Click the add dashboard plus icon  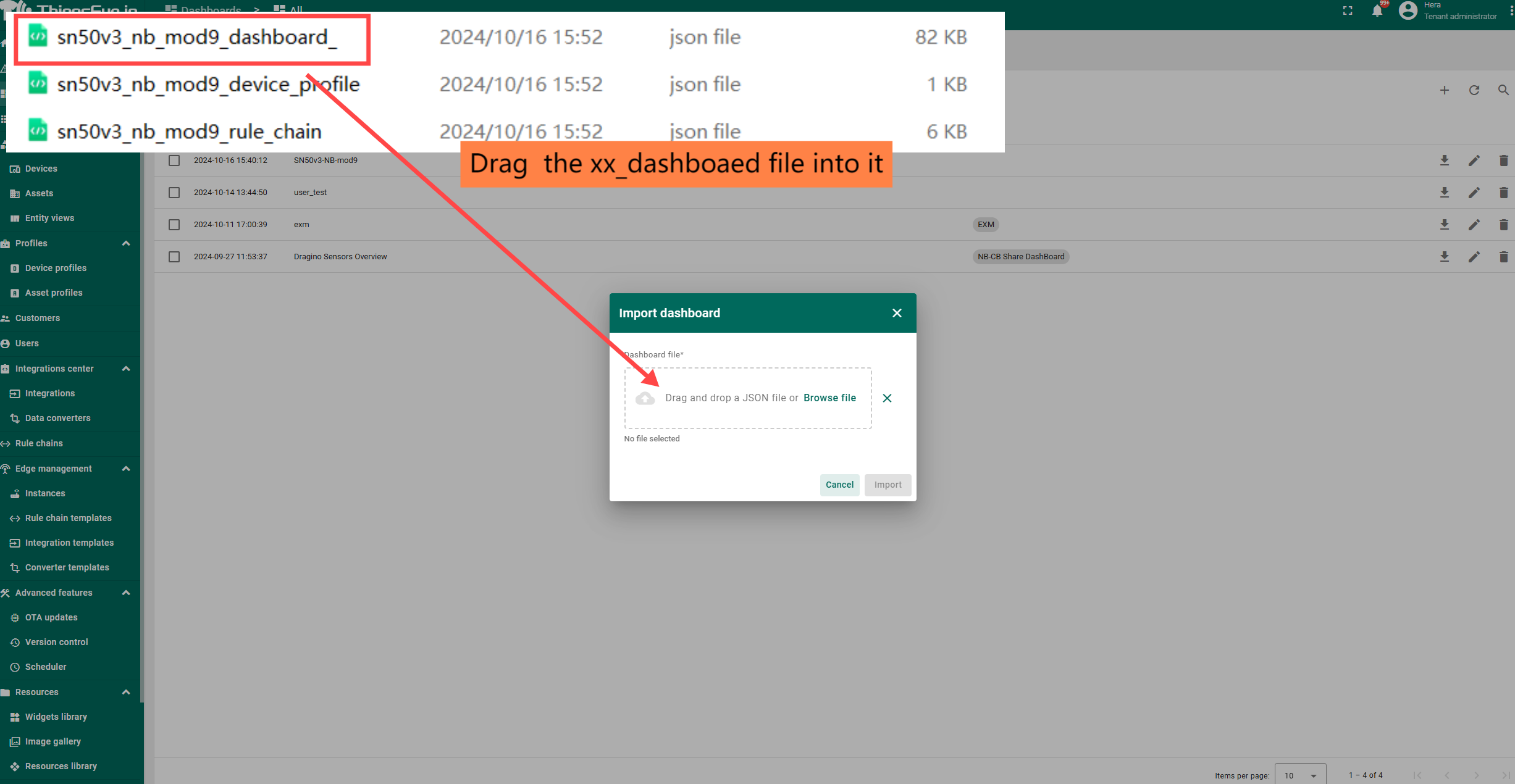[x=1444, y=90]
